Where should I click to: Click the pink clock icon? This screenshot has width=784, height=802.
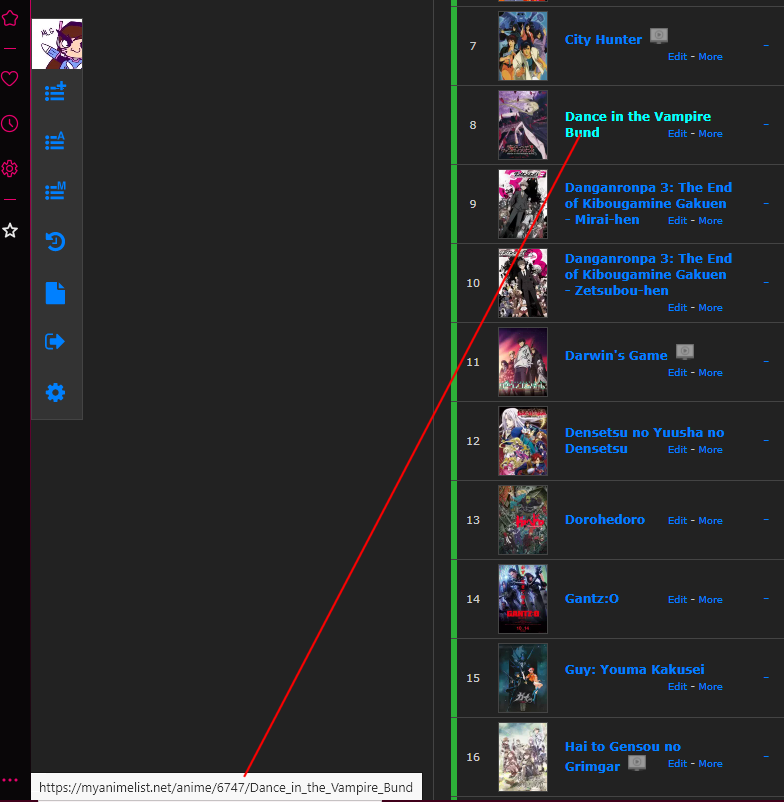[x=10, y=124]
